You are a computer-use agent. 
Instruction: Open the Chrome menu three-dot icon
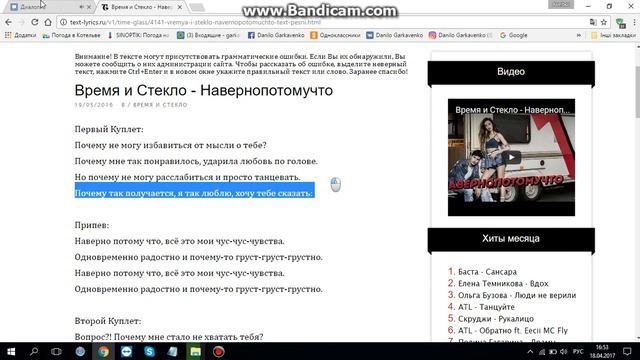coord(634,22)
